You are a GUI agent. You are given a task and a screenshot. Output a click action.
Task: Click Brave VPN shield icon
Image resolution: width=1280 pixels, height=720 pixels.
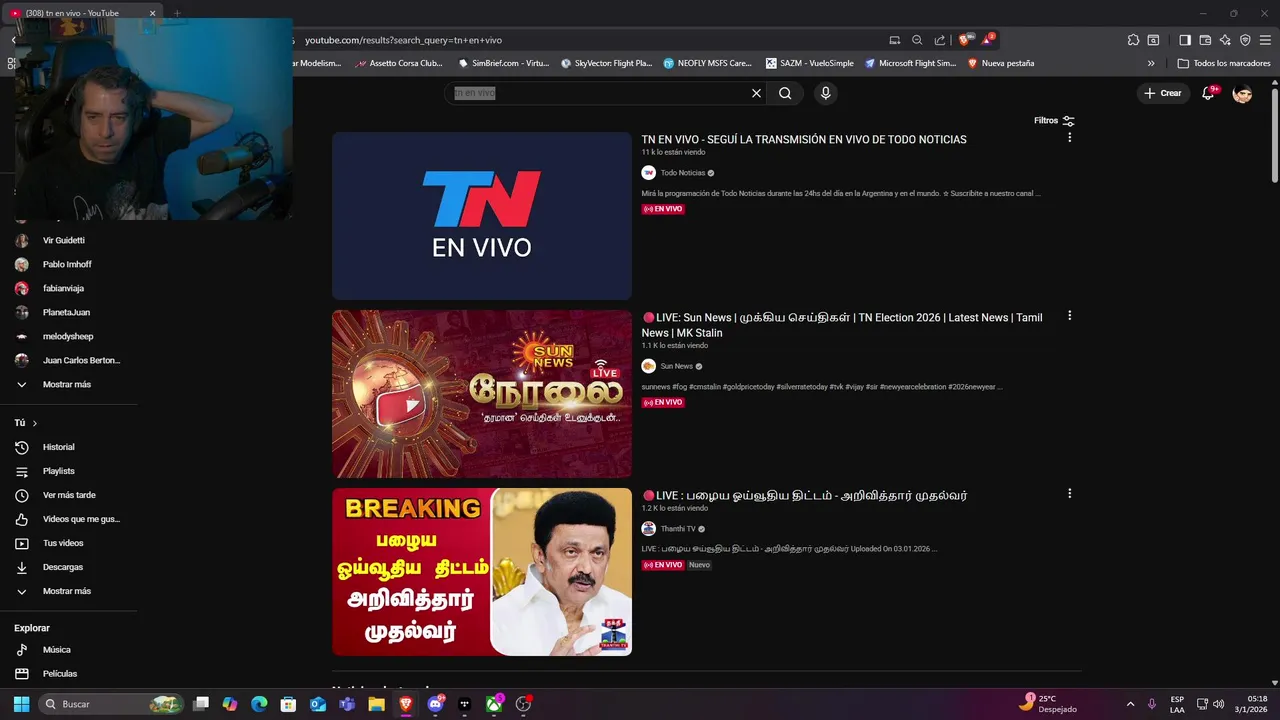click(x=1245, y=40)
